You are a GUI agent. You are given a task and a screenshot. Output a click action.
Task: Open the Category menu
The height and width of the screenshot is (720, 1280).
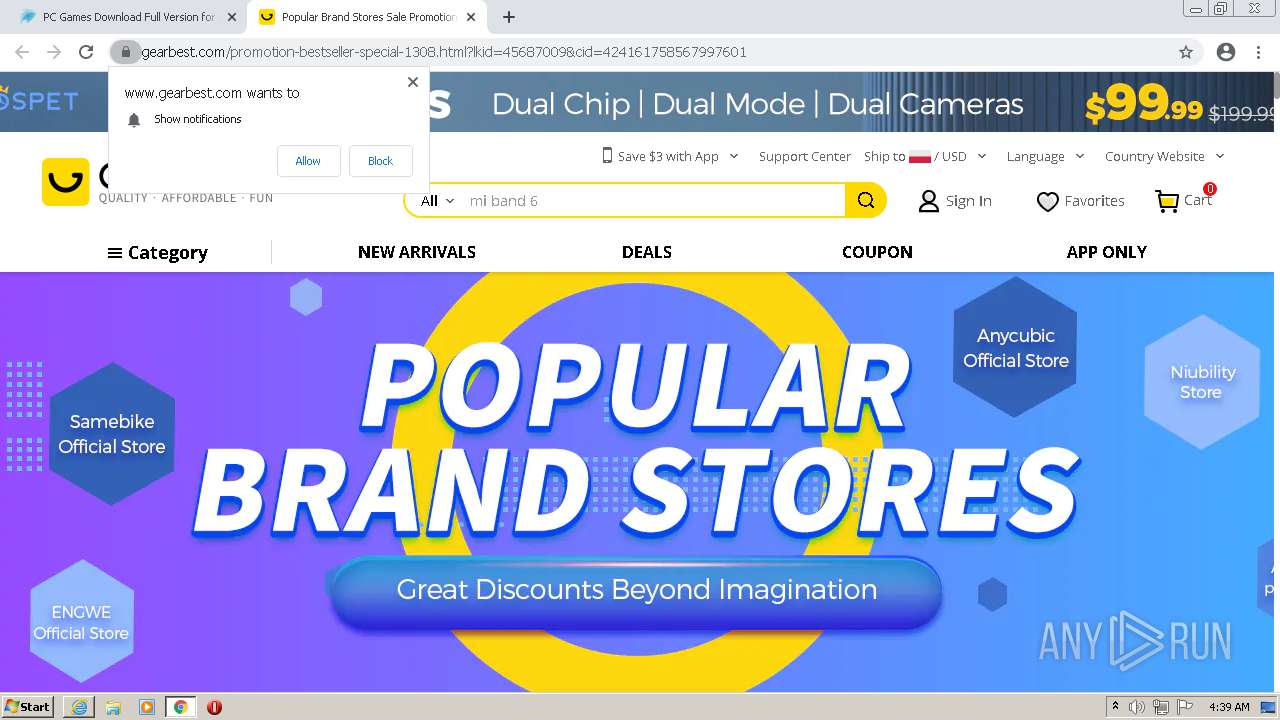[158, 253]
